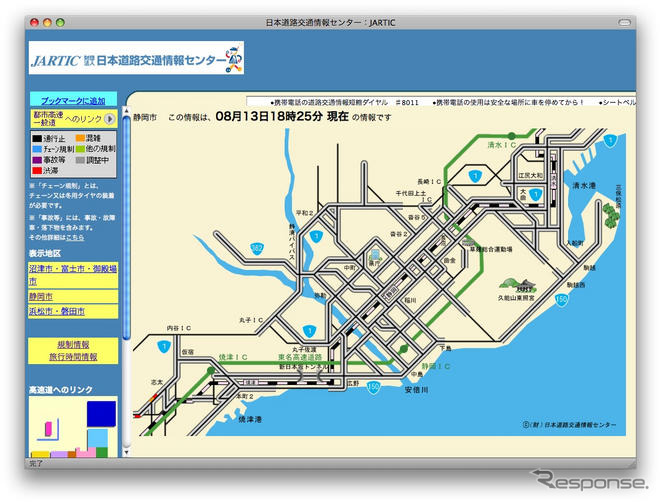The width and height of the screenshot is (660, 502).
Task: Click the route 1 shield near 内谷IC
Action: 164,347
